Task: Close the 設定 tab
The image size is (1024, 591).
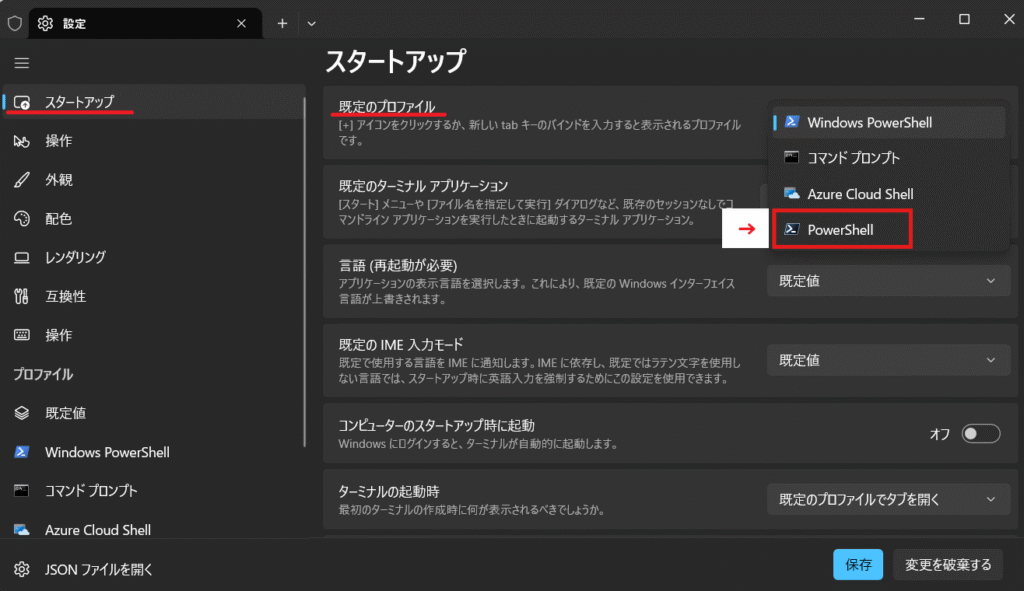Action: pyautogui.click(x=242, y=24)
